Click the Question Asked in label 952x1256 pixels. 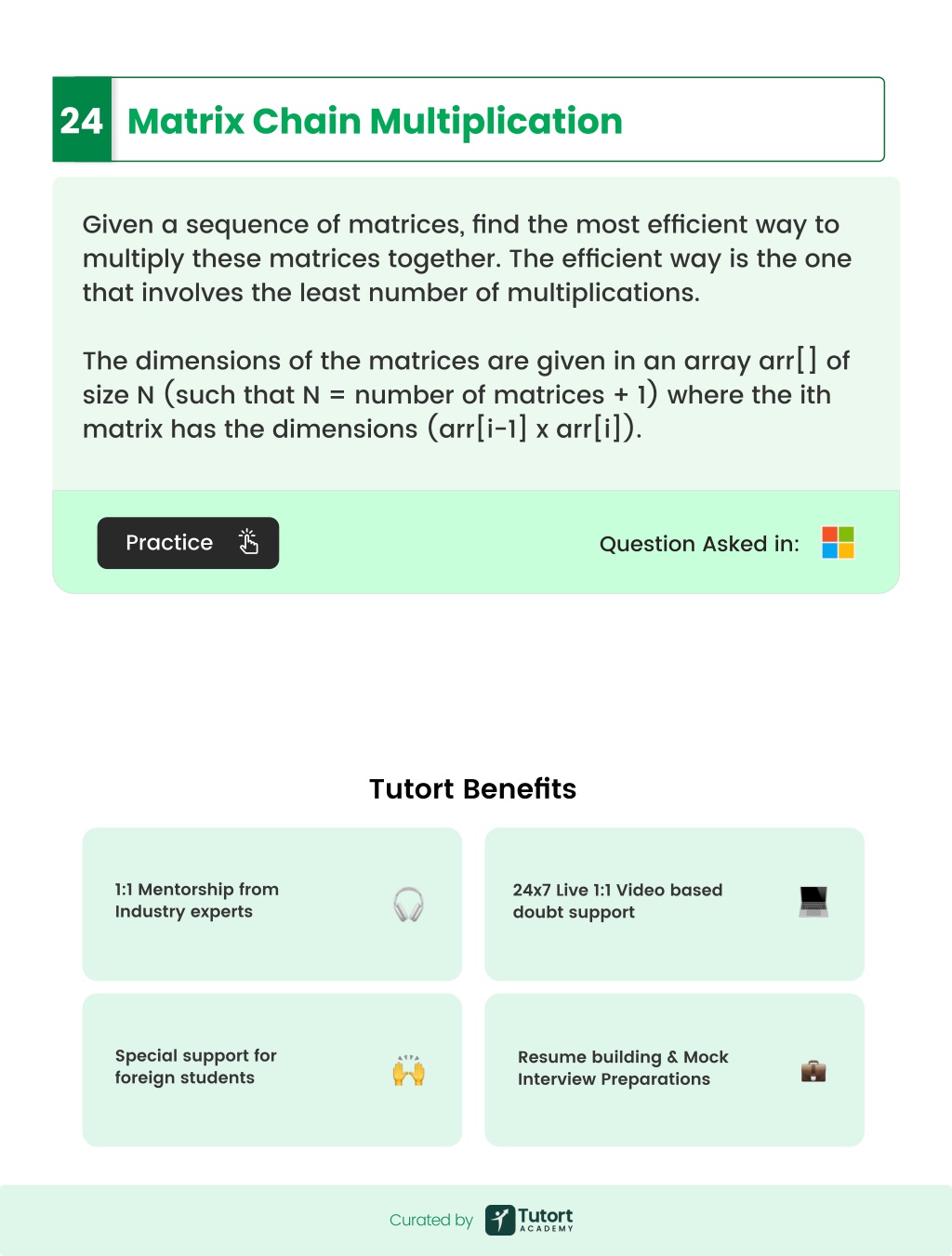pyautogui.click(x=699, y=544)
